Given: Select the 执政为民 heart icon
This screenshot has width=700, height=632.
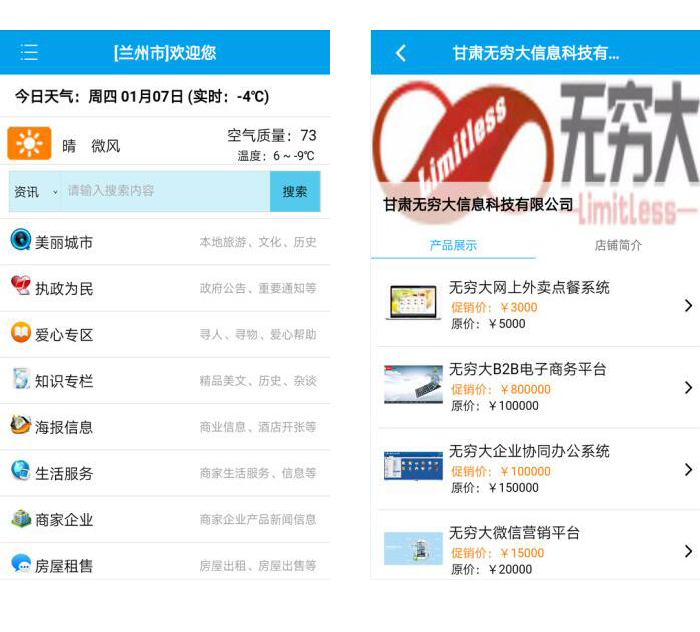Looking at the screenshot, I should point(21,287).
